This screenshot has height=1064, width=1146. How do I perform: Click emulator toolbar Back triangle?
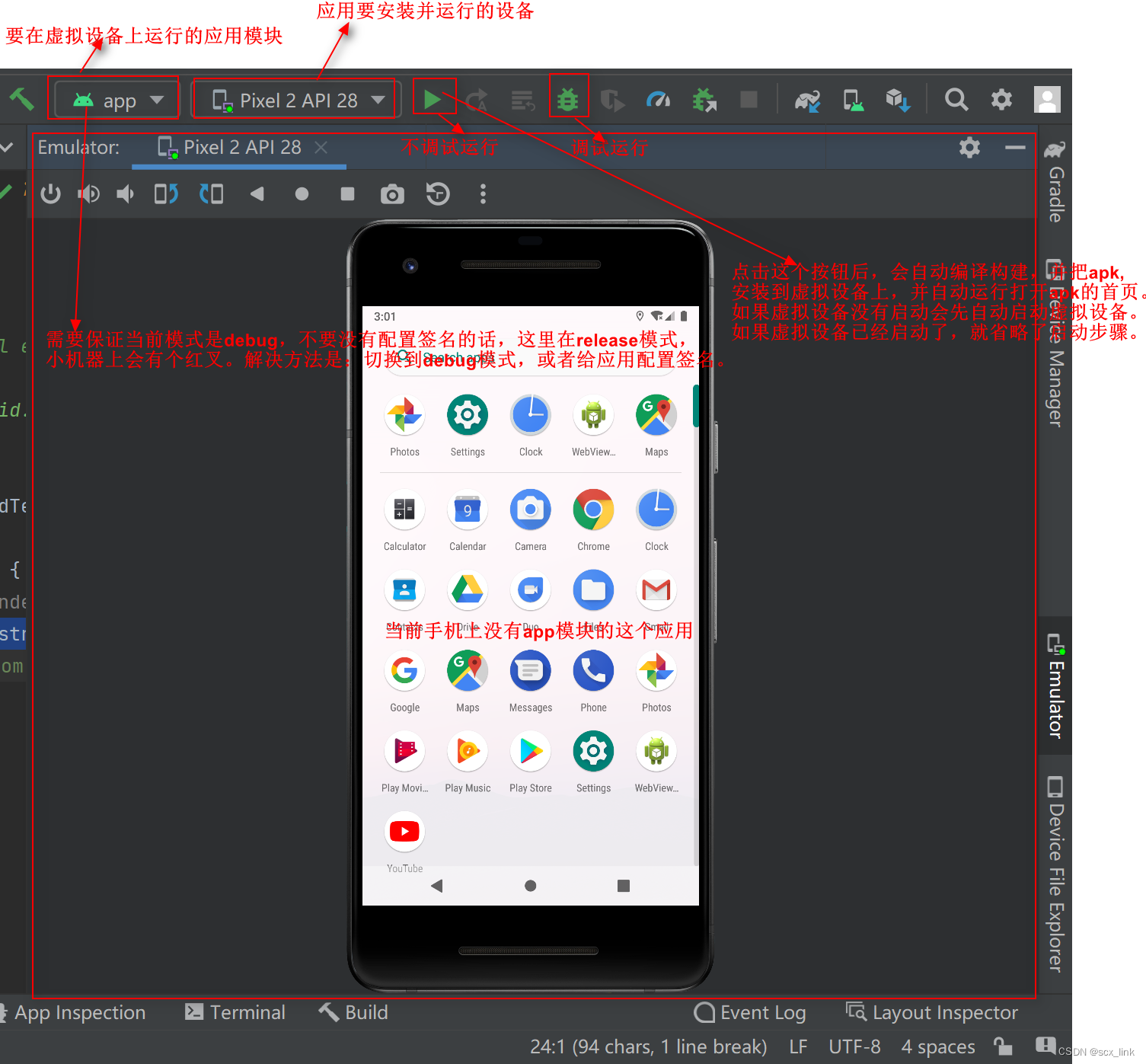coord(257,194)
